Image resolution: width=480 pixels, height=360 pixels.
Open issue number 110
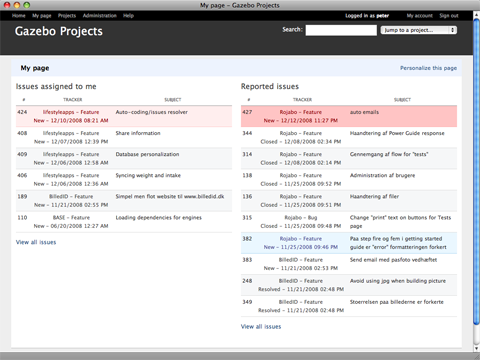[22, 217]
